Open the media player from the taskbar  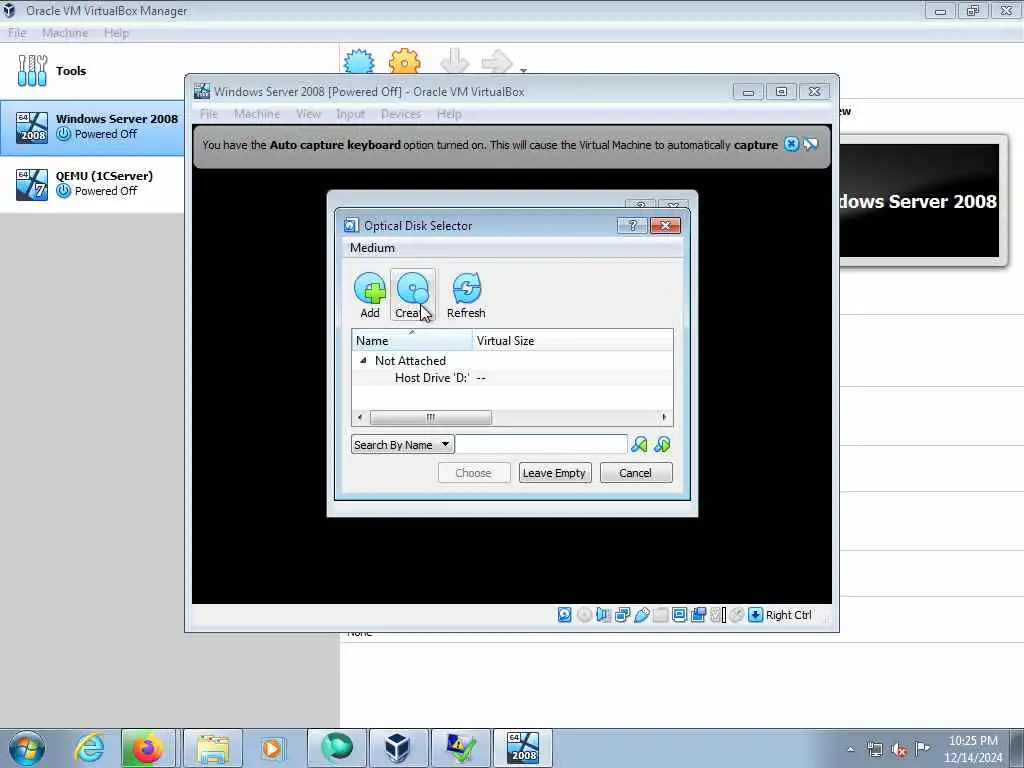(272, 748)
